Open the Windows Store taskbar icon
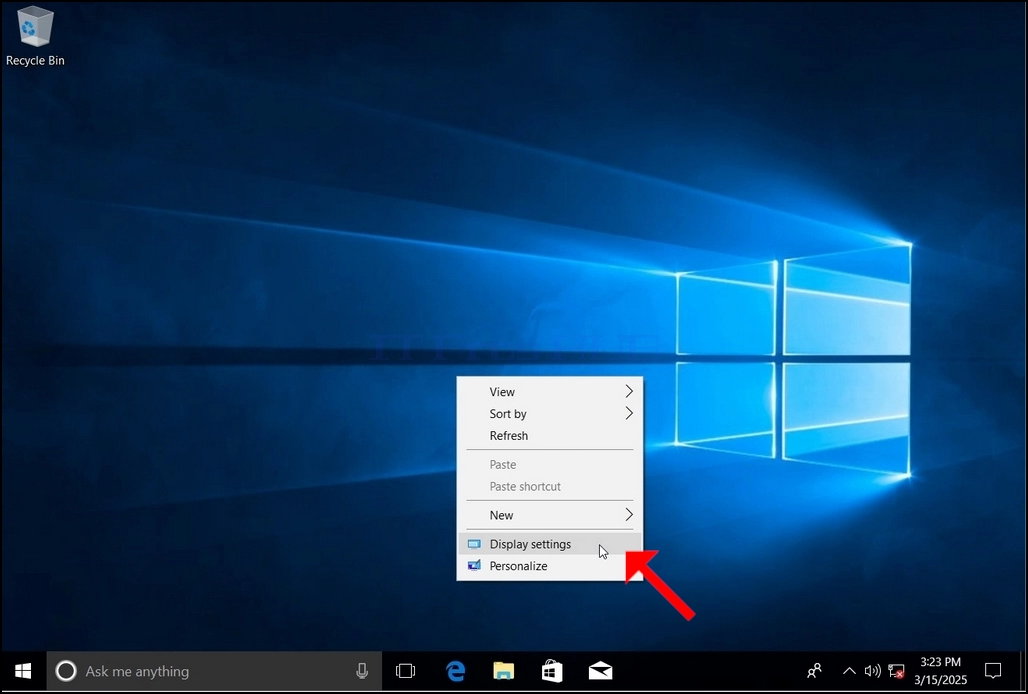The height and width of the screenshot is (694, 1028). click(552, 671)
